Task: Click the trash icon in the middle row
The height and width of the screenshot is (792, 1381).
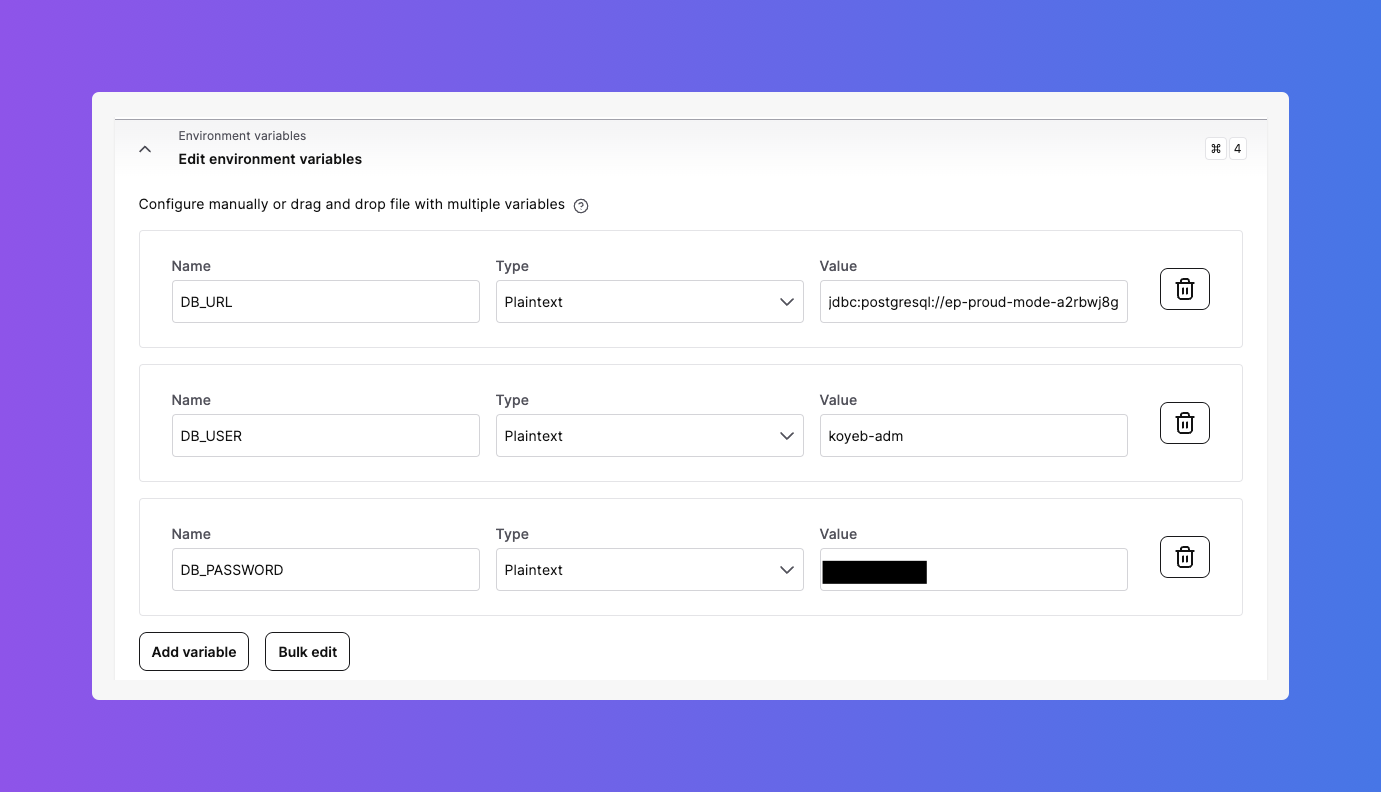Action: [1184, 423]
